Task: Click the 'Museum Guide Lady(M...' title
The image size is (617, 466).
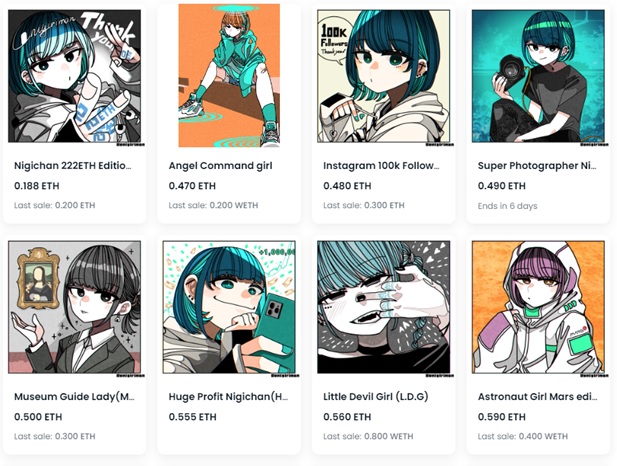Action: [74, 396]
